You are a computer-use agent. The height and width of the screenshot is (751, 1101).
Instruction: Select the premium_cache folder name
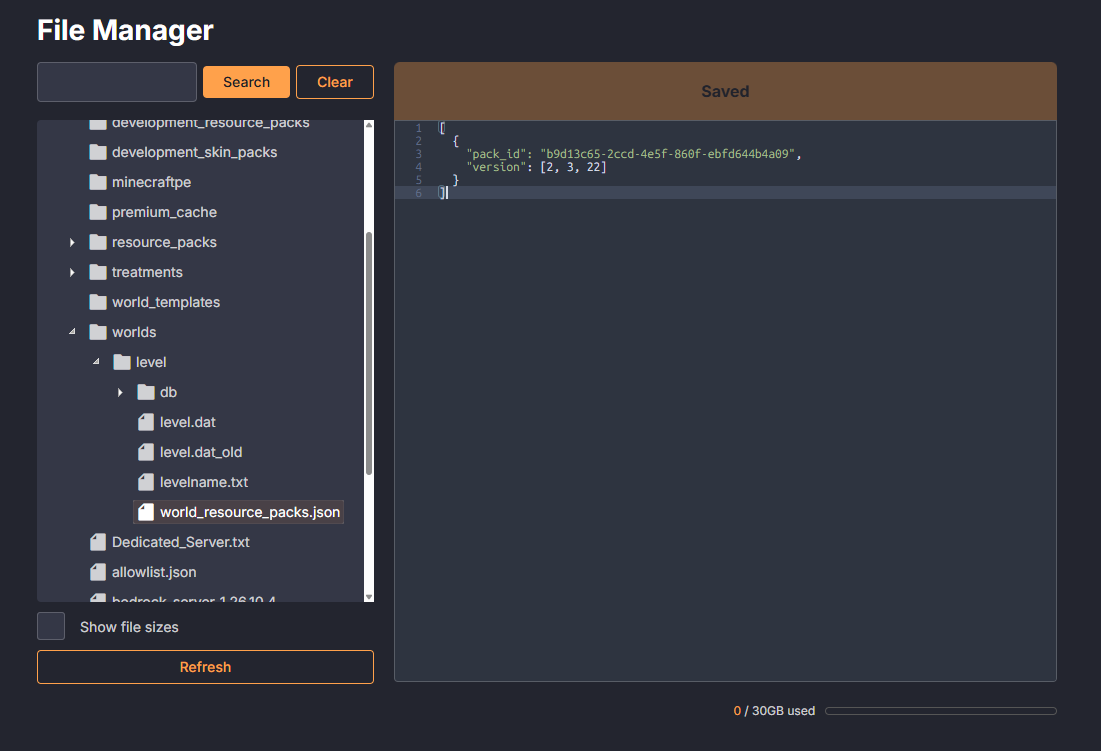click(x=164, y=212)
